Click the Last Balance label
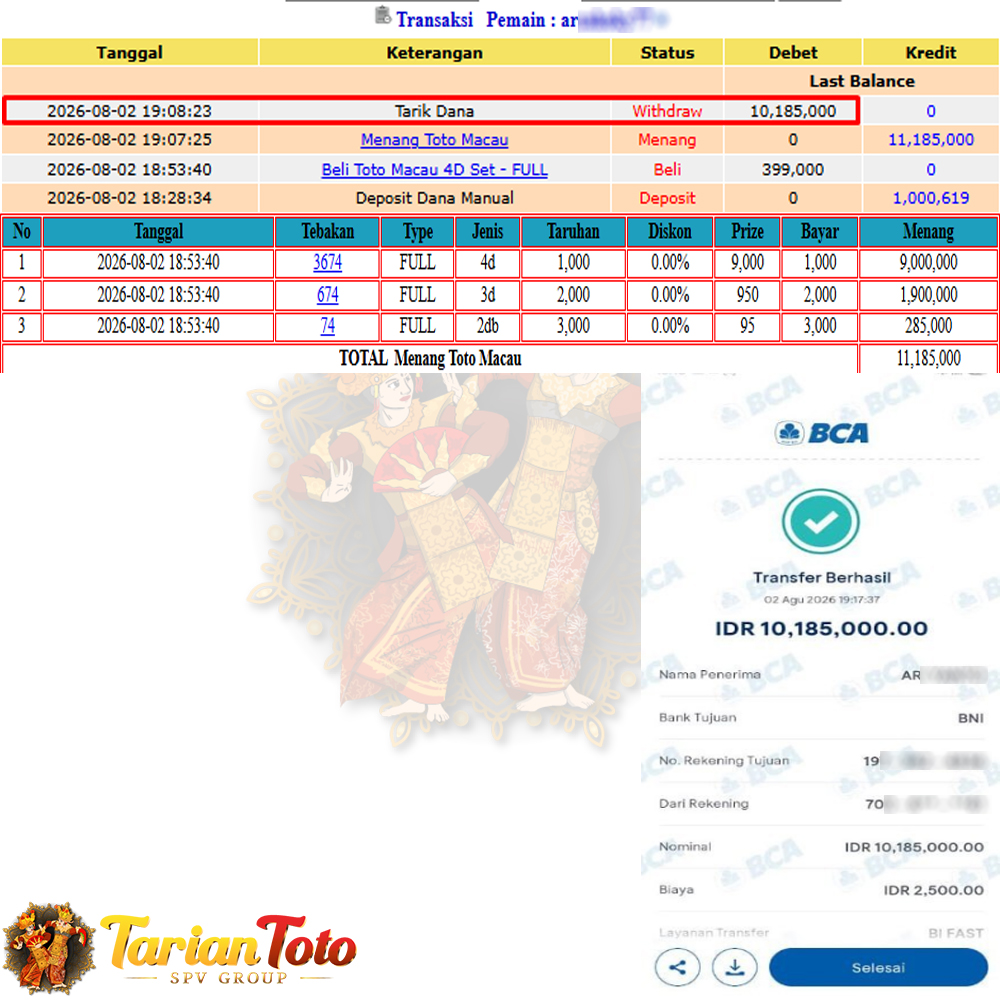The image size is (1000, 1000). 862,81
